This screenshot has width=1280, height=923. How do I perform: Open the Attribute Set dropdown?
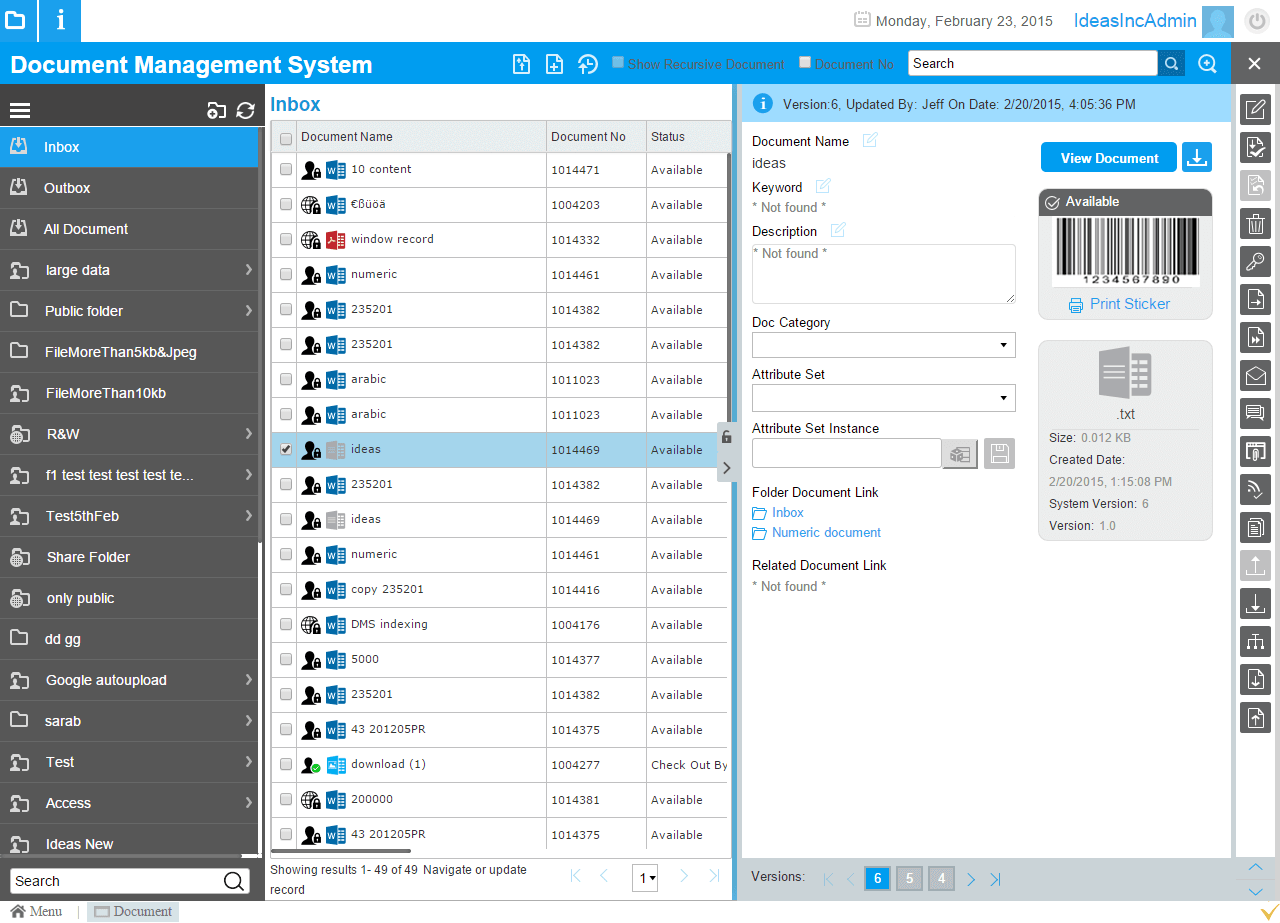click(x=883, y=398)
